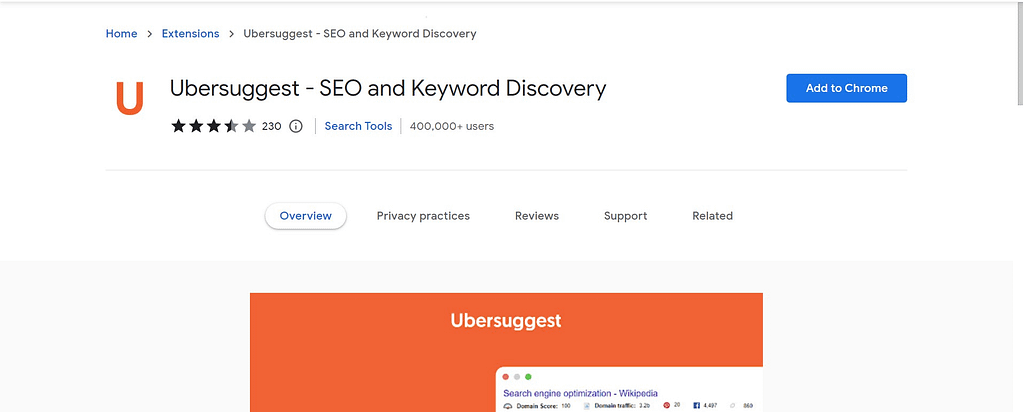Click the page's vertical scrollbar thumb
The width and height of the screenshot is (1023, 412).
point(1019,52)
